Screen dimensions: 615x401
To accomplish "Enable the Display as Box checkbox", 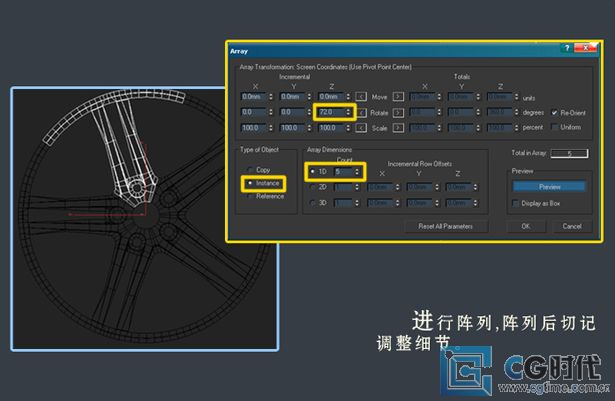I will [516, 203].
